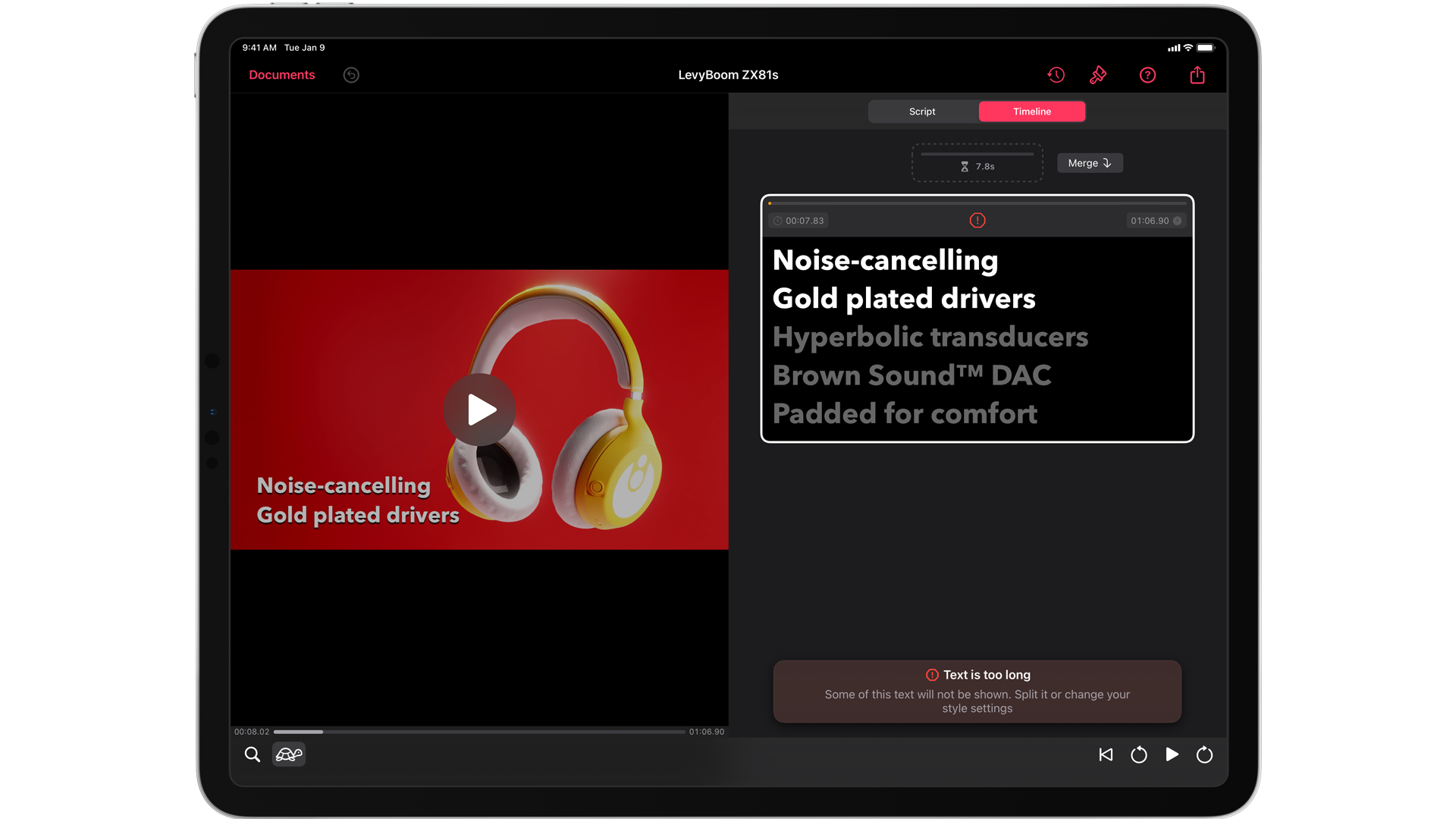Image resolution: width=1456 pixels, height=819 pixels.
Task: Click the headphones video preview
Action: (479, 409)
